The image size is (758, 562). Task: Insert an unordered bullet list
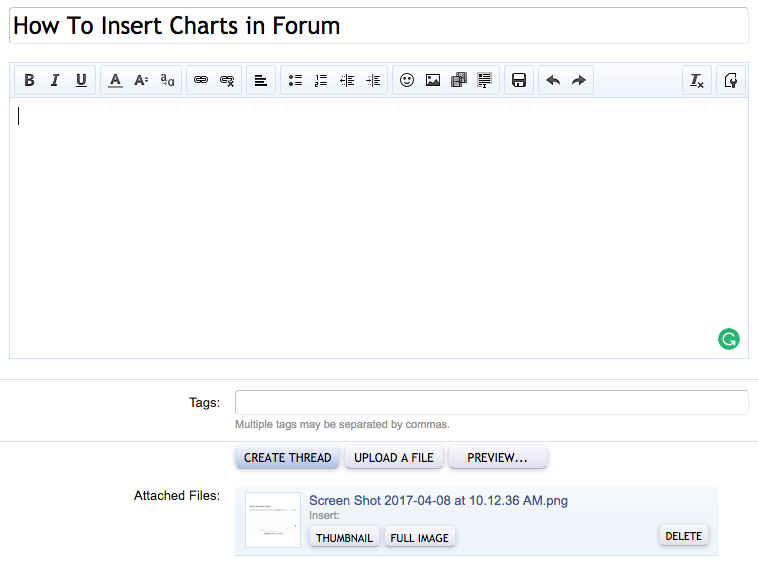tap(295, 81)
